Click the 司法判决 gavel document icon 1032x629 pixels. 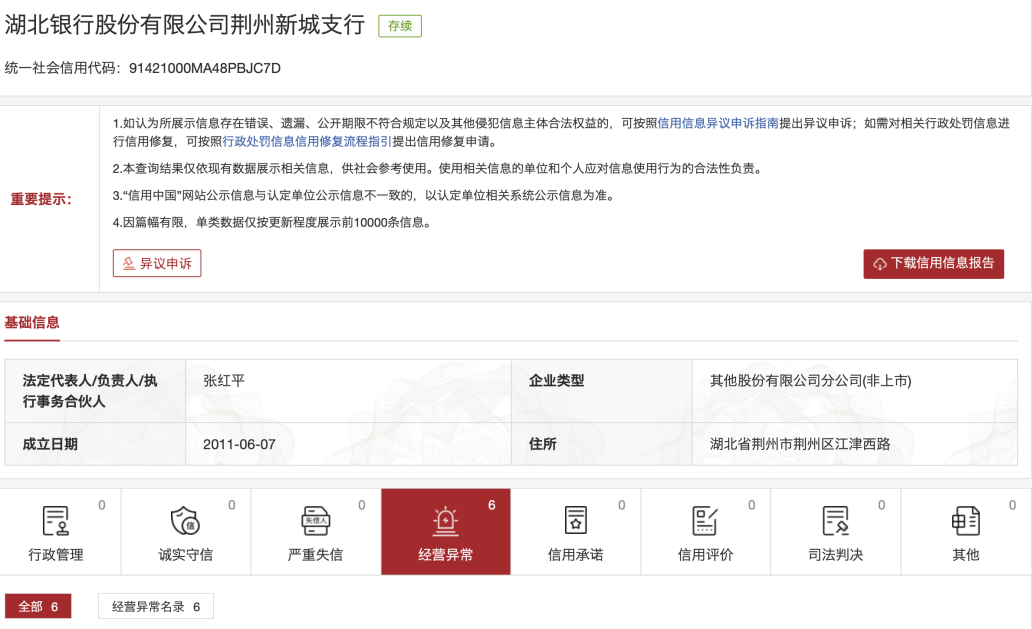click(x=835, y=521)
